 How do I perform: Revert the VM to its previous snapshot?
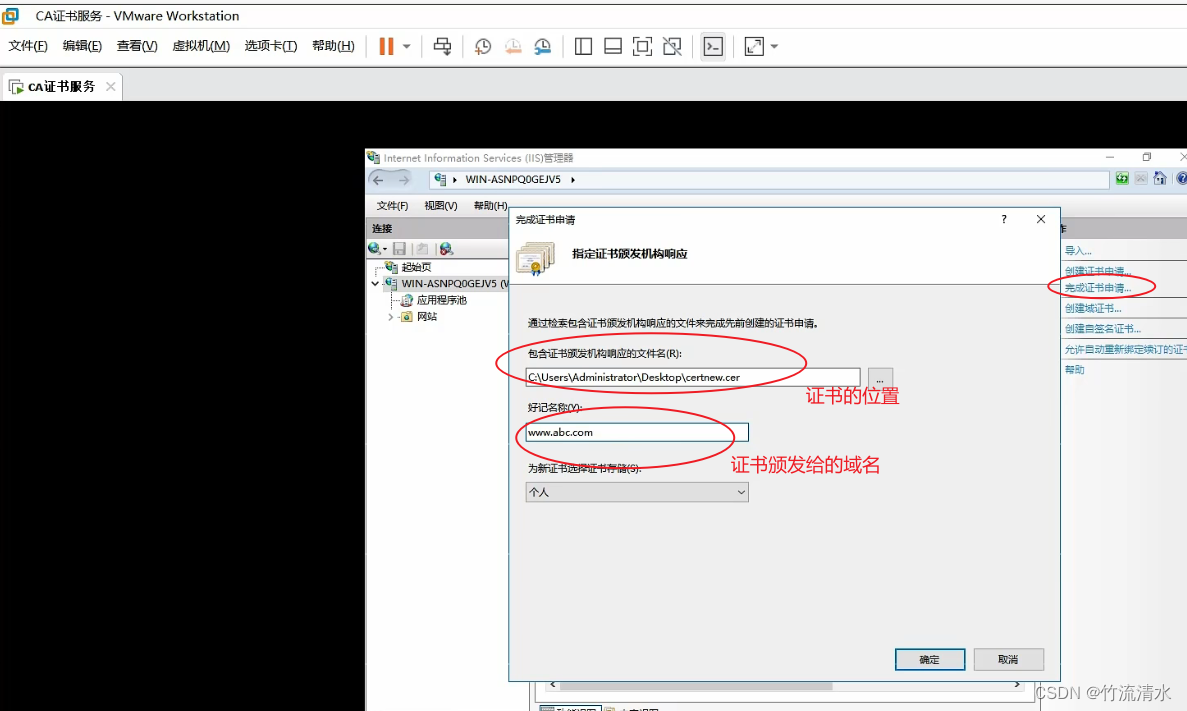pos(512,46)
